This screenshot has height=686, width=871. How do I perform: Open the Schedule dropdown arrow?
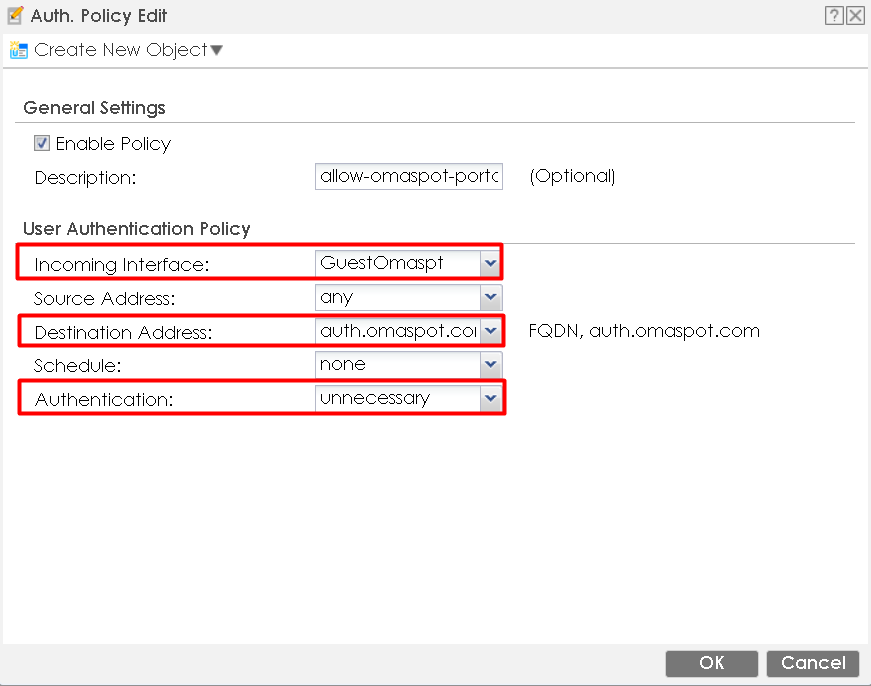click(x=490, y=365)
